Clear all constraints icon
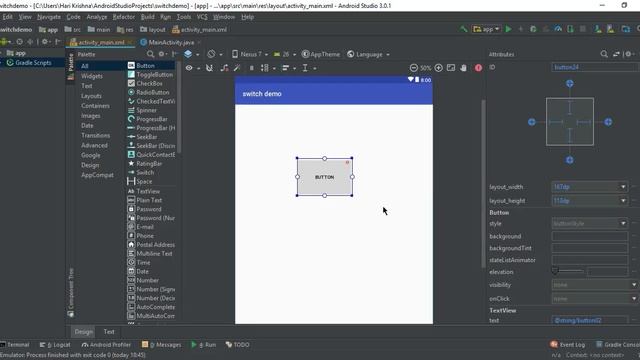Screen dimensions: 640x360 [224, 68]
